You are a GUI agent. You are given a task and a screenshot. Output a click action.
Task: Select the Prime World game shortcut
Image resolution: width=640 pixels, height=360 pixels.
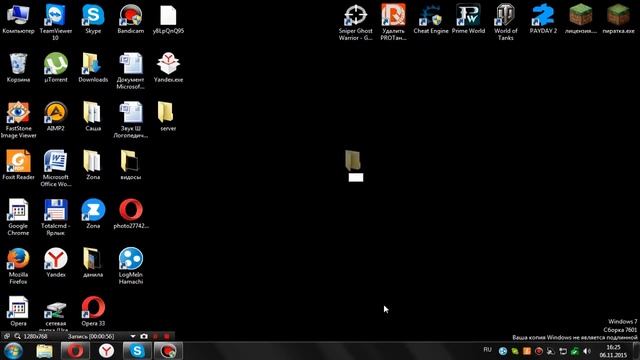pos(468,19)
